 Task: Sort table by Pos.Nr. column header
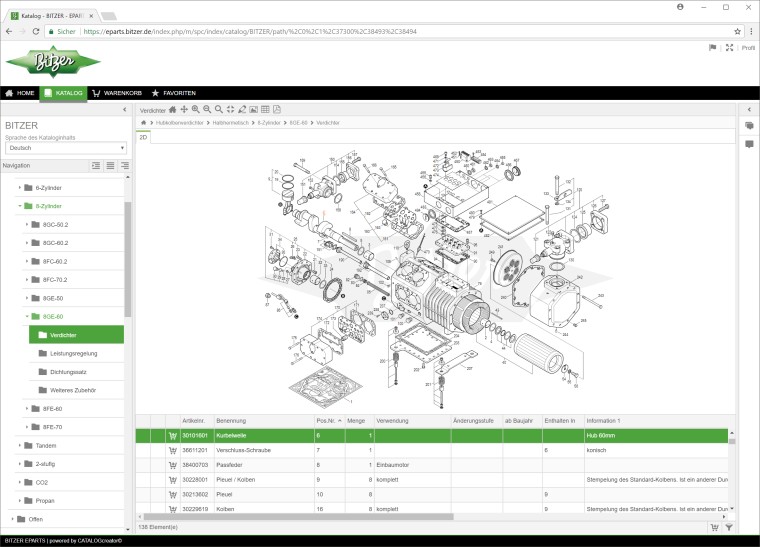328,421
